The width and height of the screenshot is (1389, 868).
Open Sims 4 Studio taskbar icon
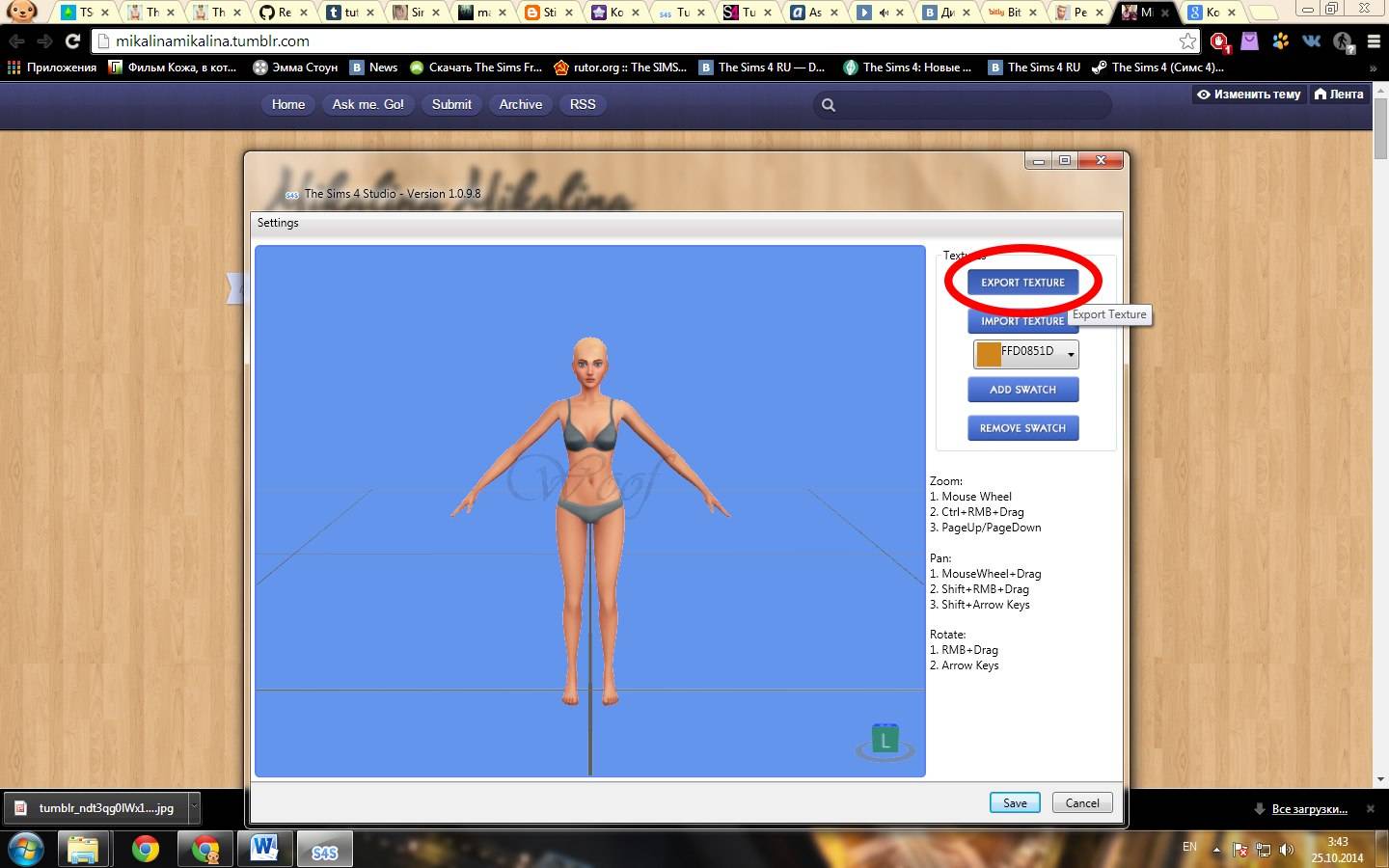[324, 850]
